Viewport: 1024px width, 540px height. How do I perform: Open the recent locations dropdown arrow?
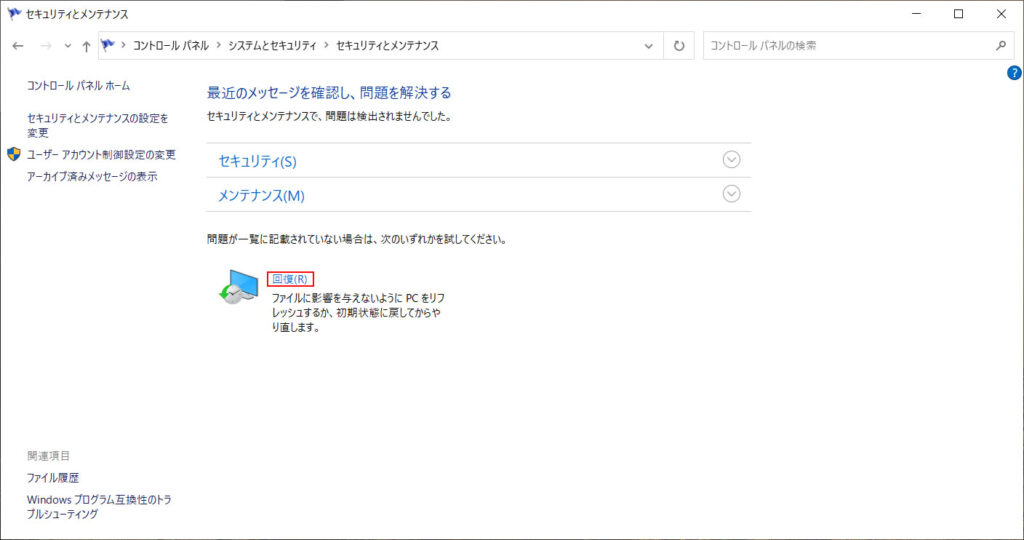pos(67,46)
